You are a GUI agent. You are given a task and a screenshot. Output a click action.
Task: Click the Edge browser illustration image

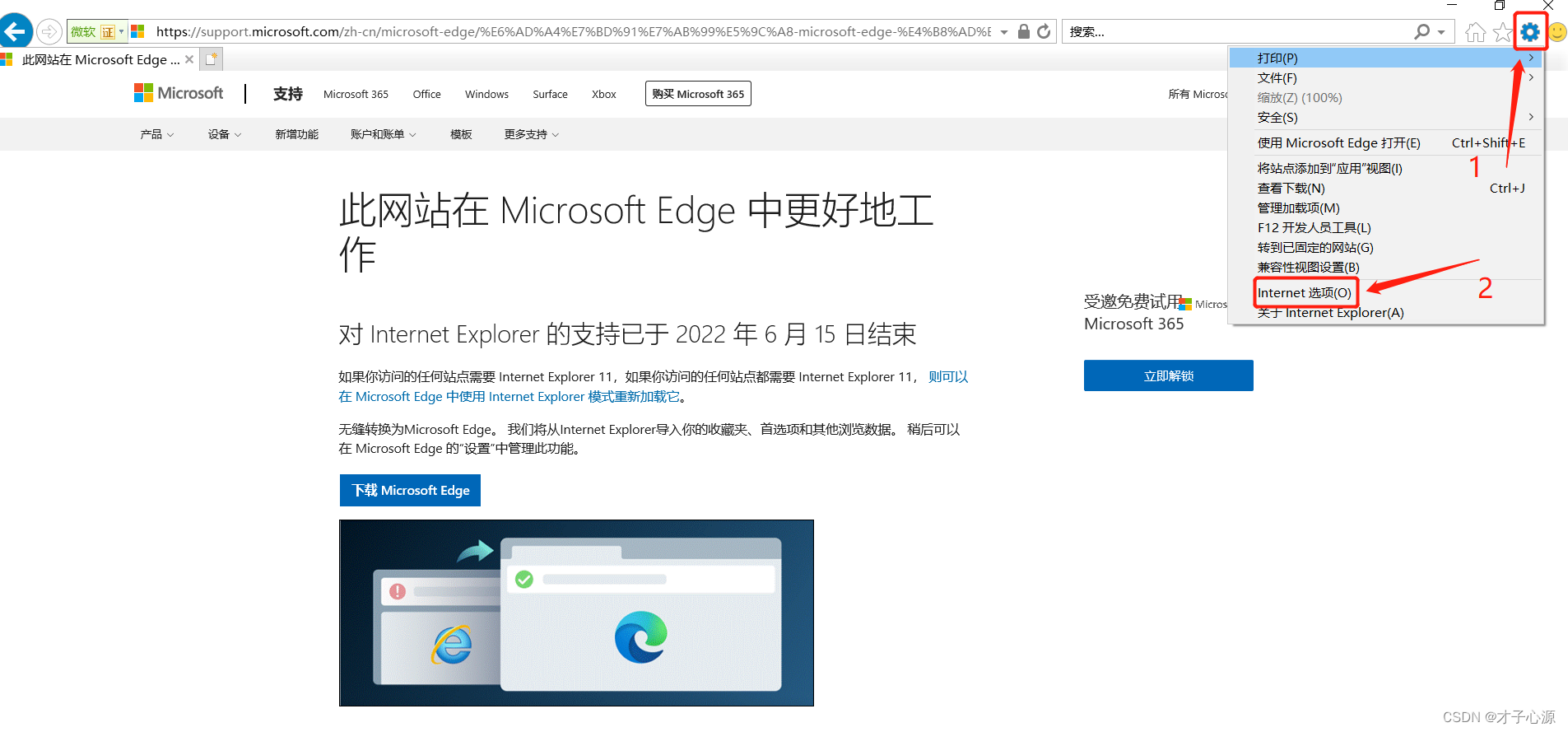(576, 613)
